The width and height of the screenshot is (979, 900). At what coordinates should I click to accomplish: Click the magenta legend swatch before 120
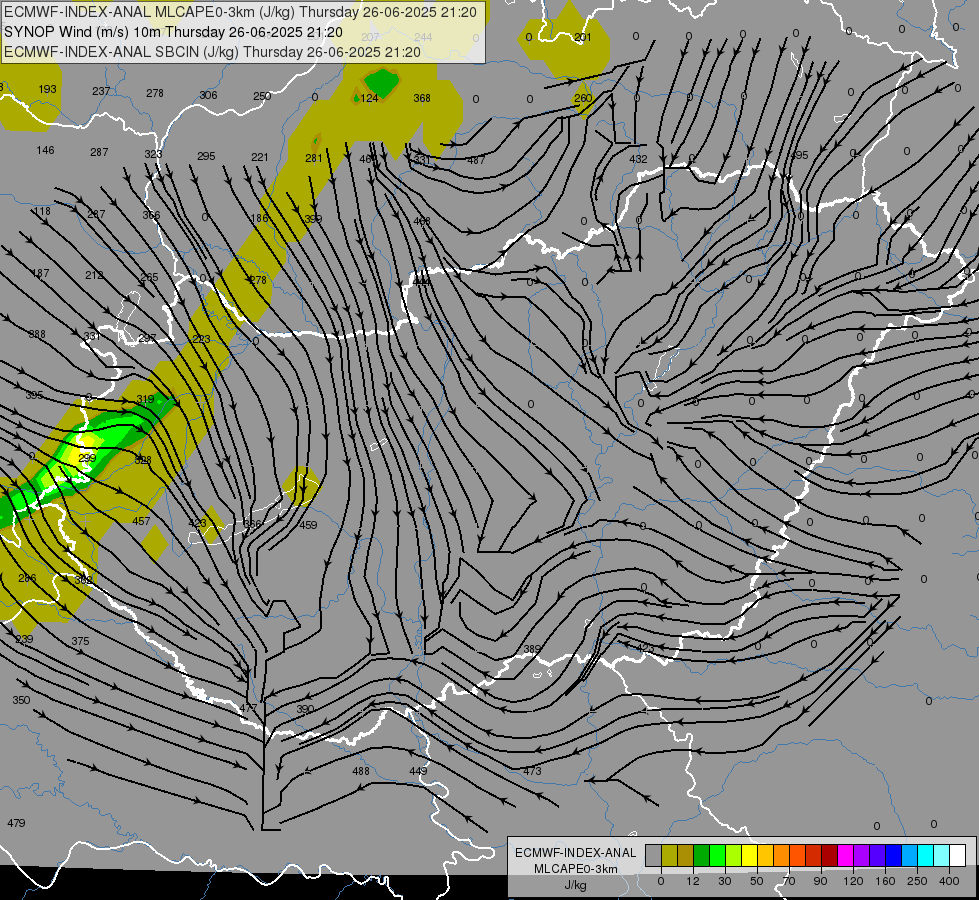point(846,855)
